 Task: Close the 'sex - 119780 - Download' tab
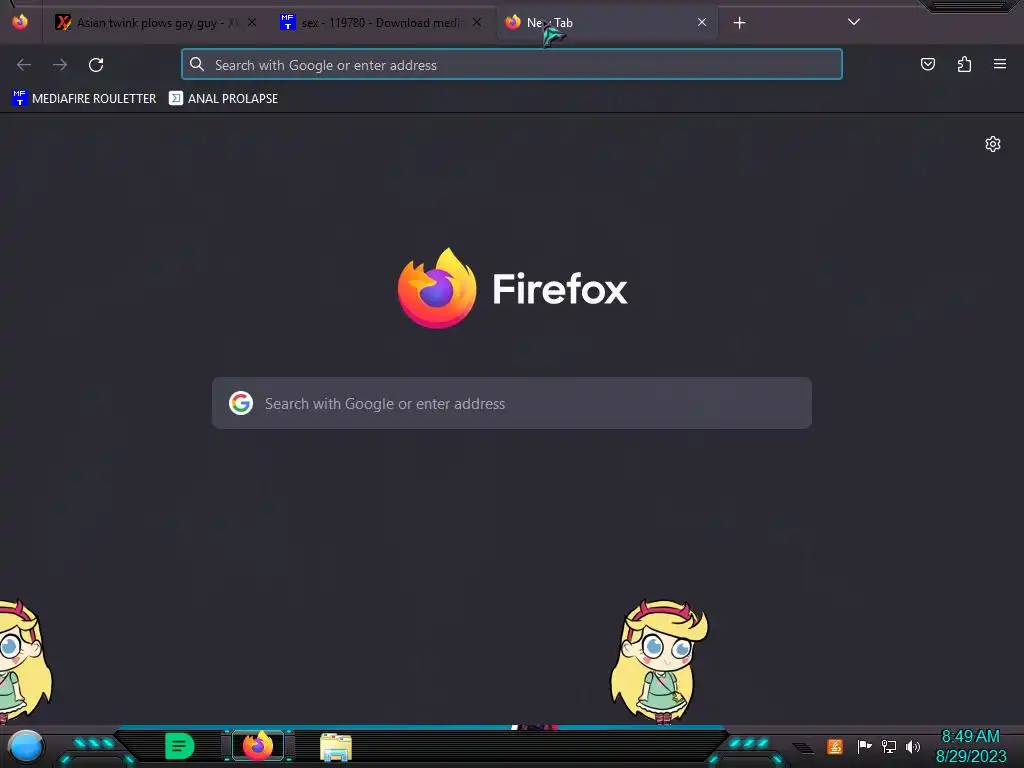[x=477, y=22]
